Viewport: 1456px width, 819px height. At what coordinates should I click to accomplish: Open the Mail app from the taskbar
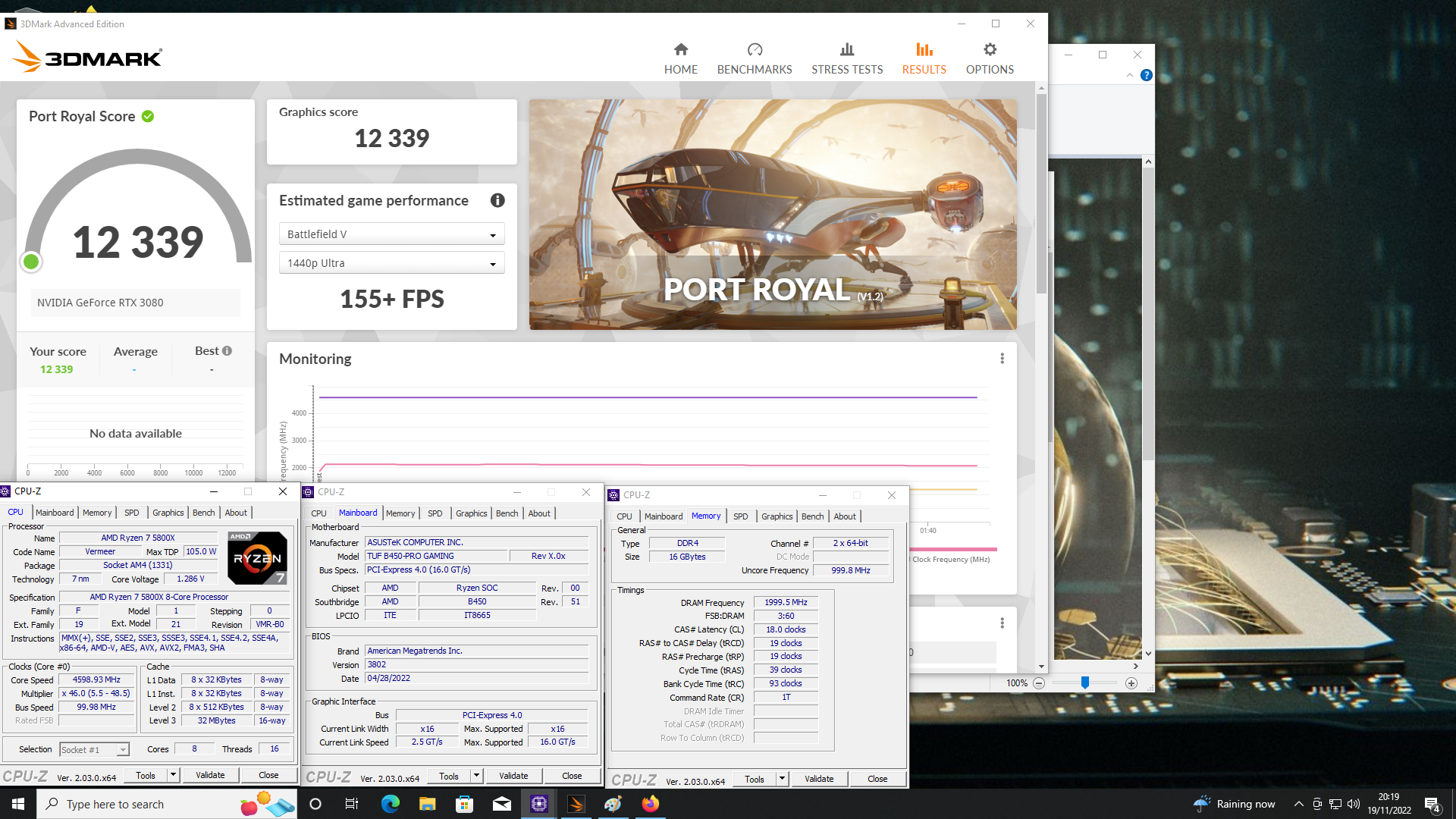coord(501,804)
